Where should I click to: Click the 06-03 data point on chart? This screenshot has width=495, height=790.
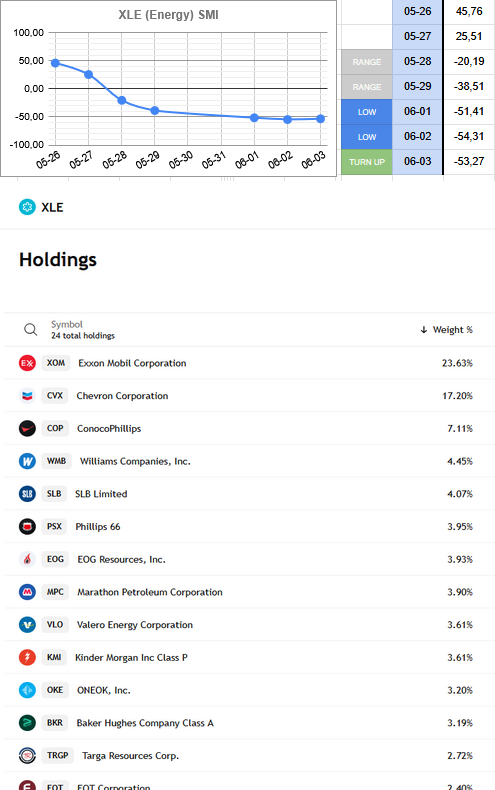321,119
